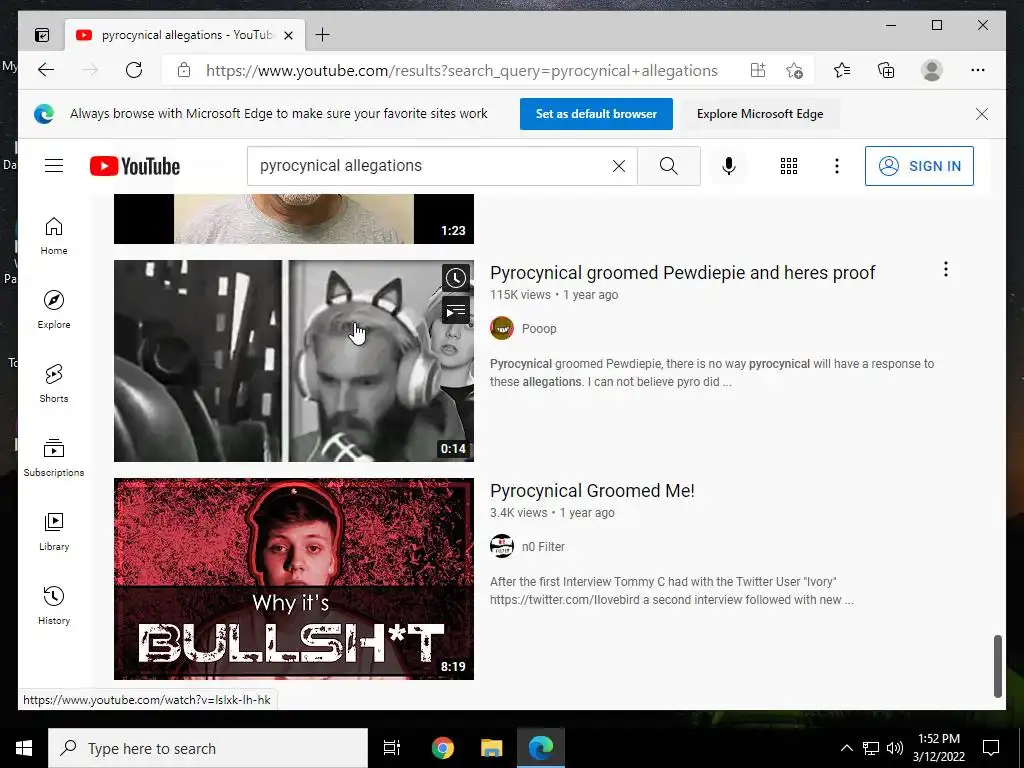Go to Home in YouTube sidebar
Viewport: 1024px width, 768px height.
click(x=54, y=236)
